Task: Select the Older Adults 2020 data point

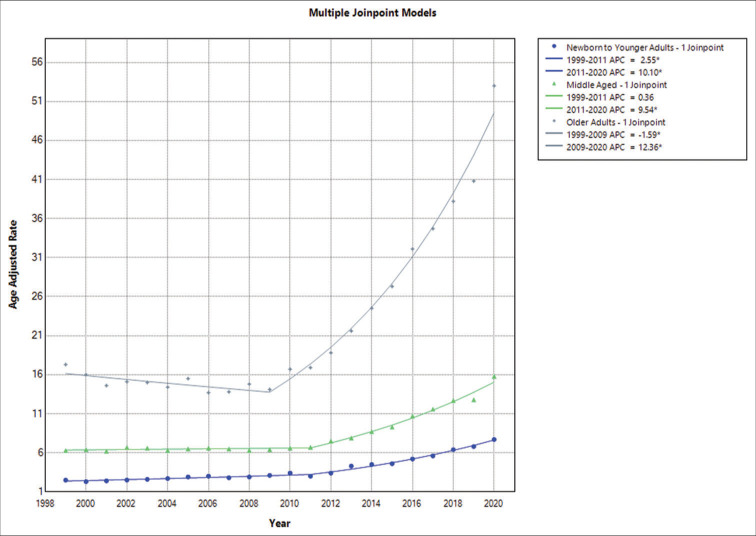Action: pyautogui.click(x=494, y=86)
